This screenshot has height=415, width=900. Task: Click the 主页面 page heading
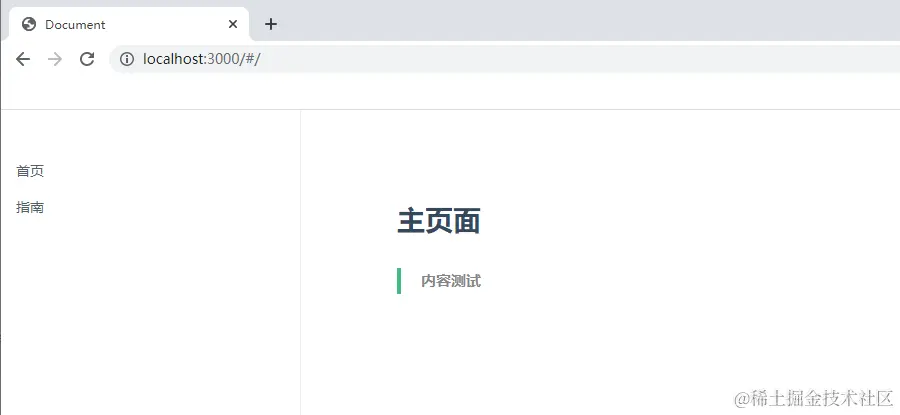click(x=439, y=222)
